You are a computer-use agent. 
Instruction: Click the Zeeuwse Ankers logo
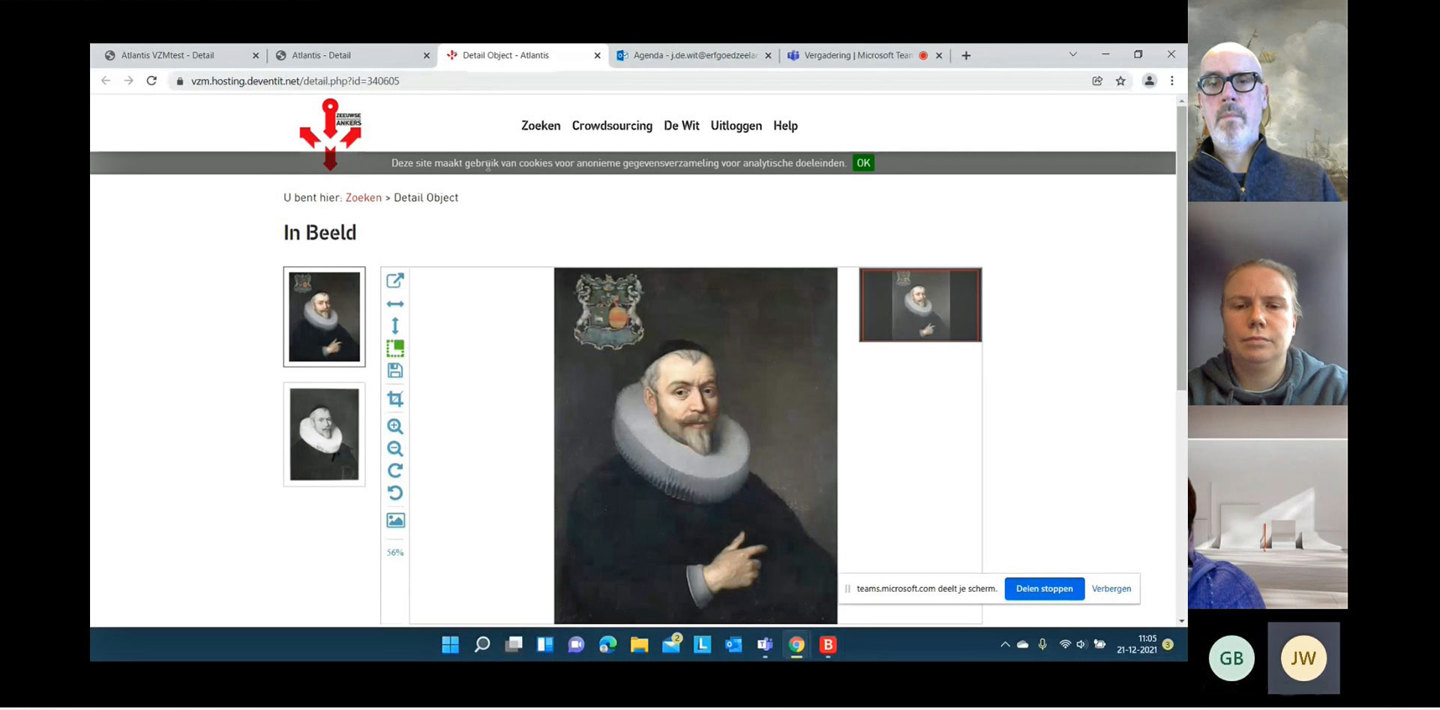pos(330,133)
